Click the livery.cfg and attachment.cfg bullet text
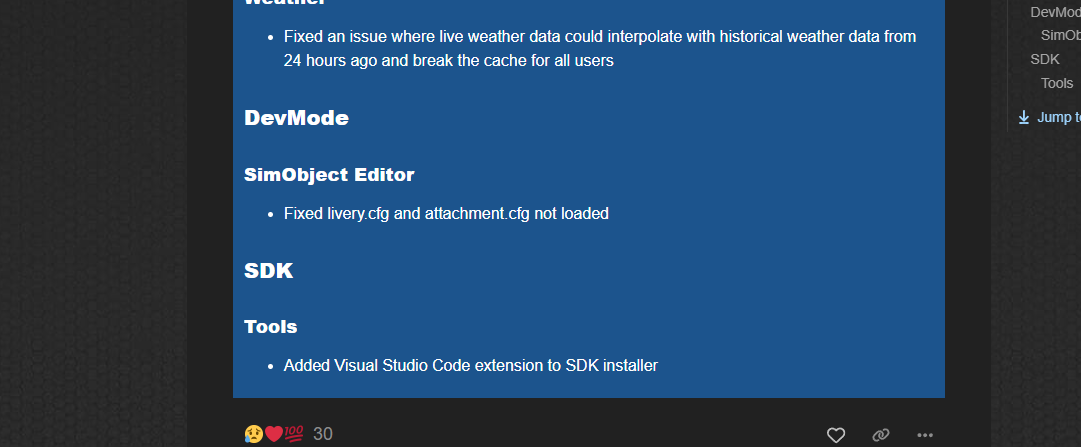The width and height of the screenshot is (1081, 447). [446, 214]
